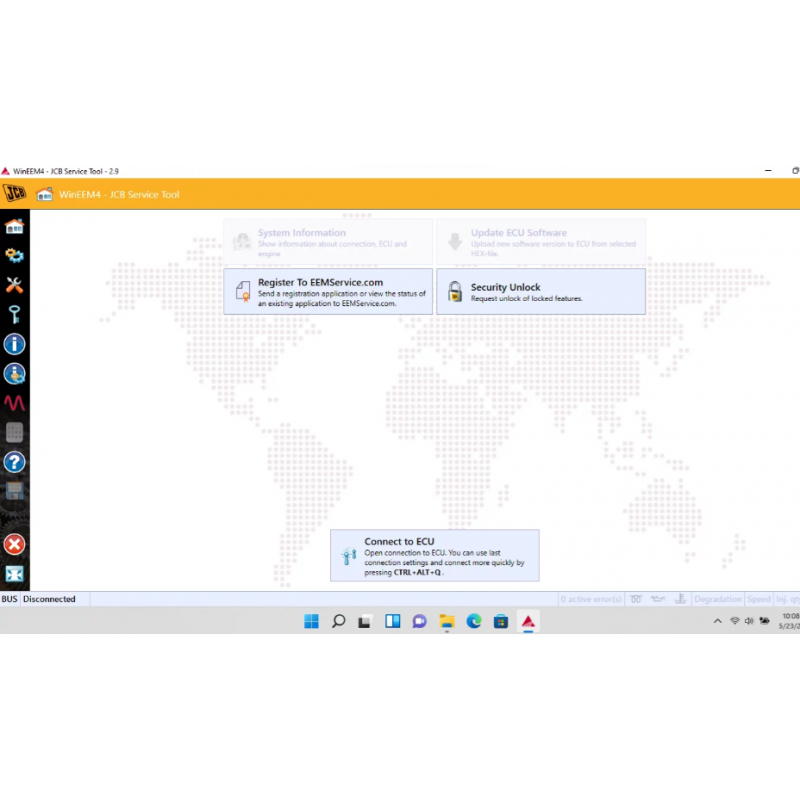This screenshot has width=800, height=800.
Task: Select the screwdriver and wrench tools icon
Action: (14, 285)
